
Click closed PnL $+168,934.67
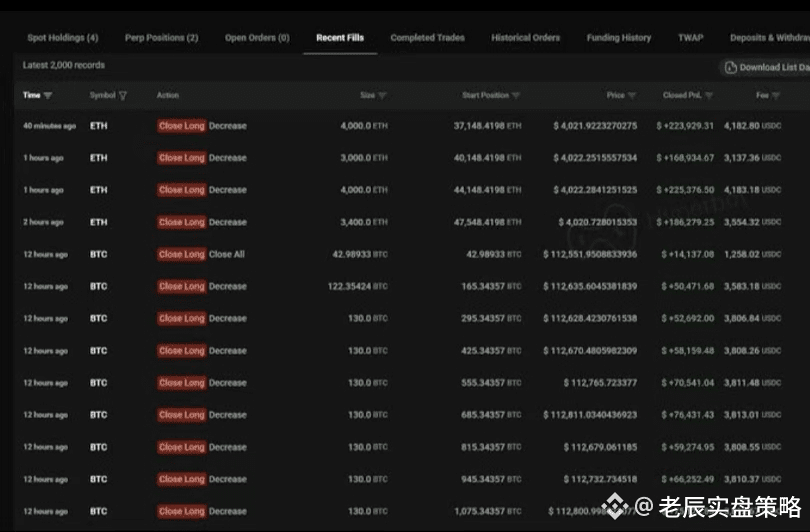685,158
